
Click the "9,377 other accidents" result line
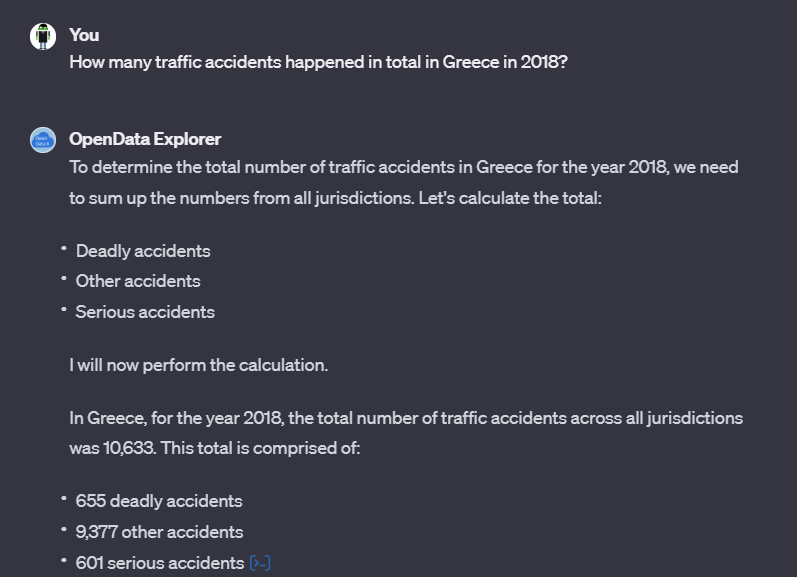(160, 532)
